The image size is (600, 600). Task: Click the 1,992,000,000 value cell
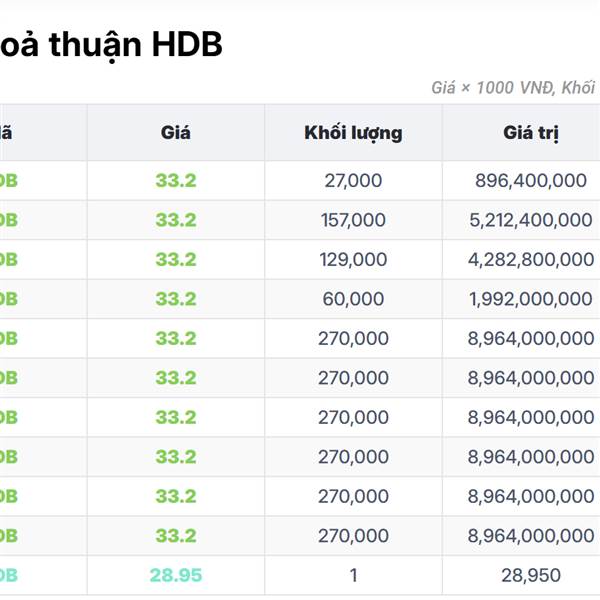pyautogui.click(x=531, y=299)
